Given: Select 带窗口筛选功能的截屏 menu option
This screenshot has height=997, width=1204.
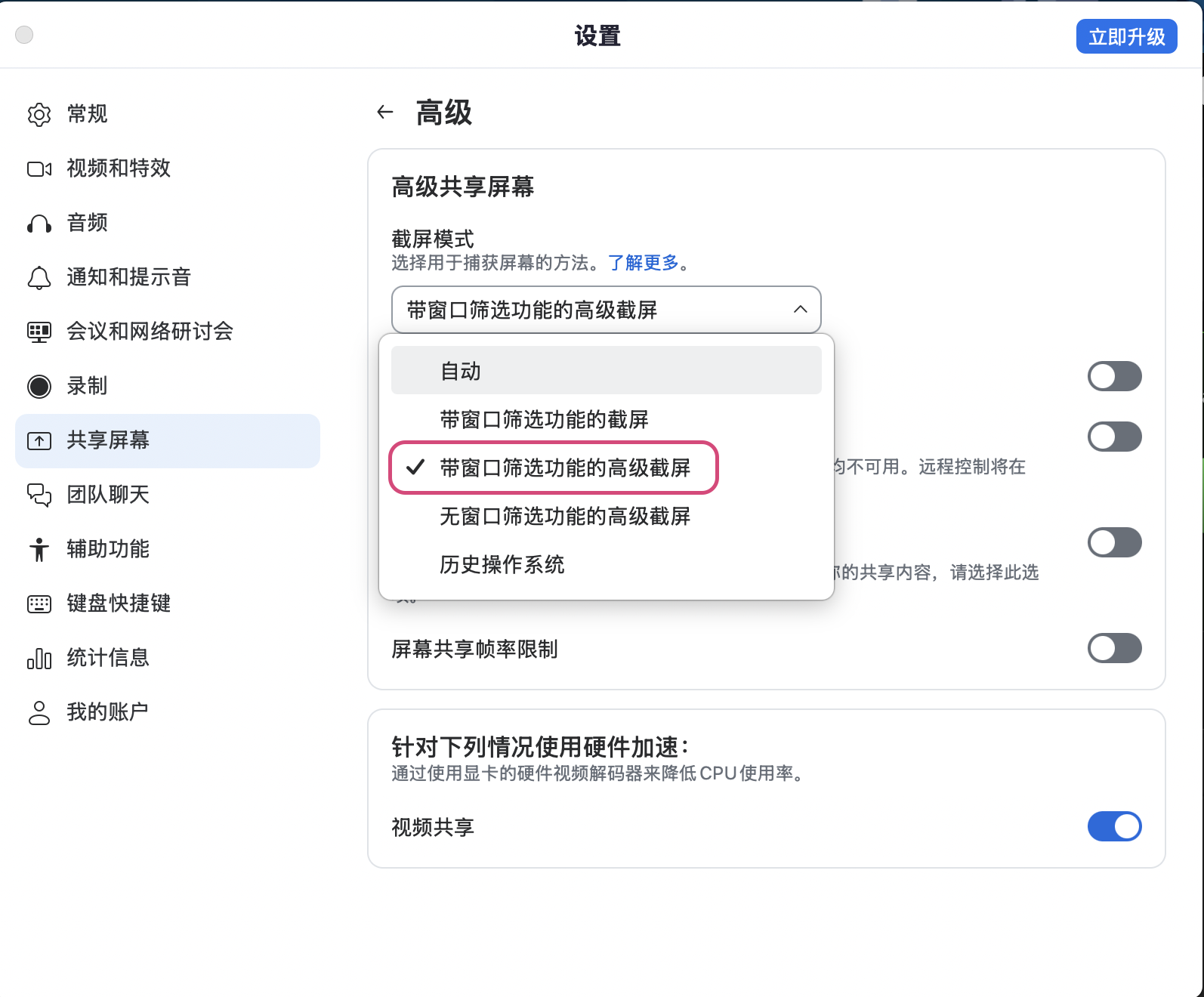Looking at the screenshot, I should 544,420.
